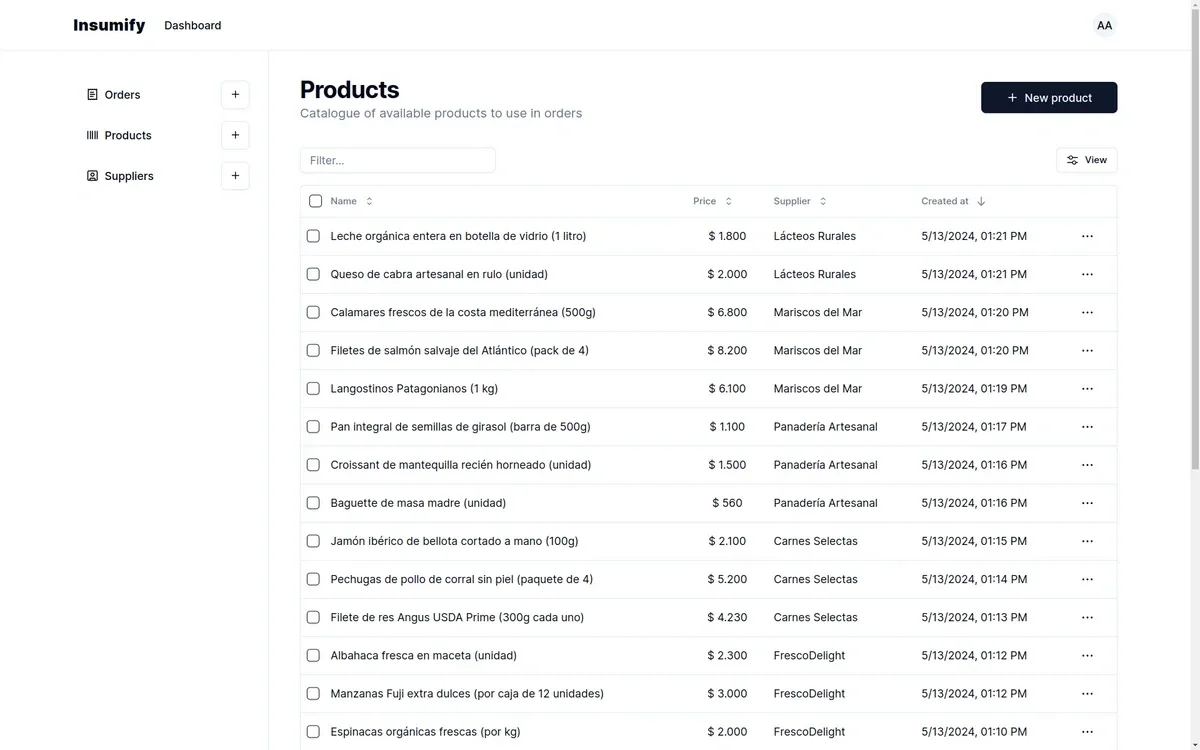
Task: Sort table by Created at column
Action: pos(953,201)
